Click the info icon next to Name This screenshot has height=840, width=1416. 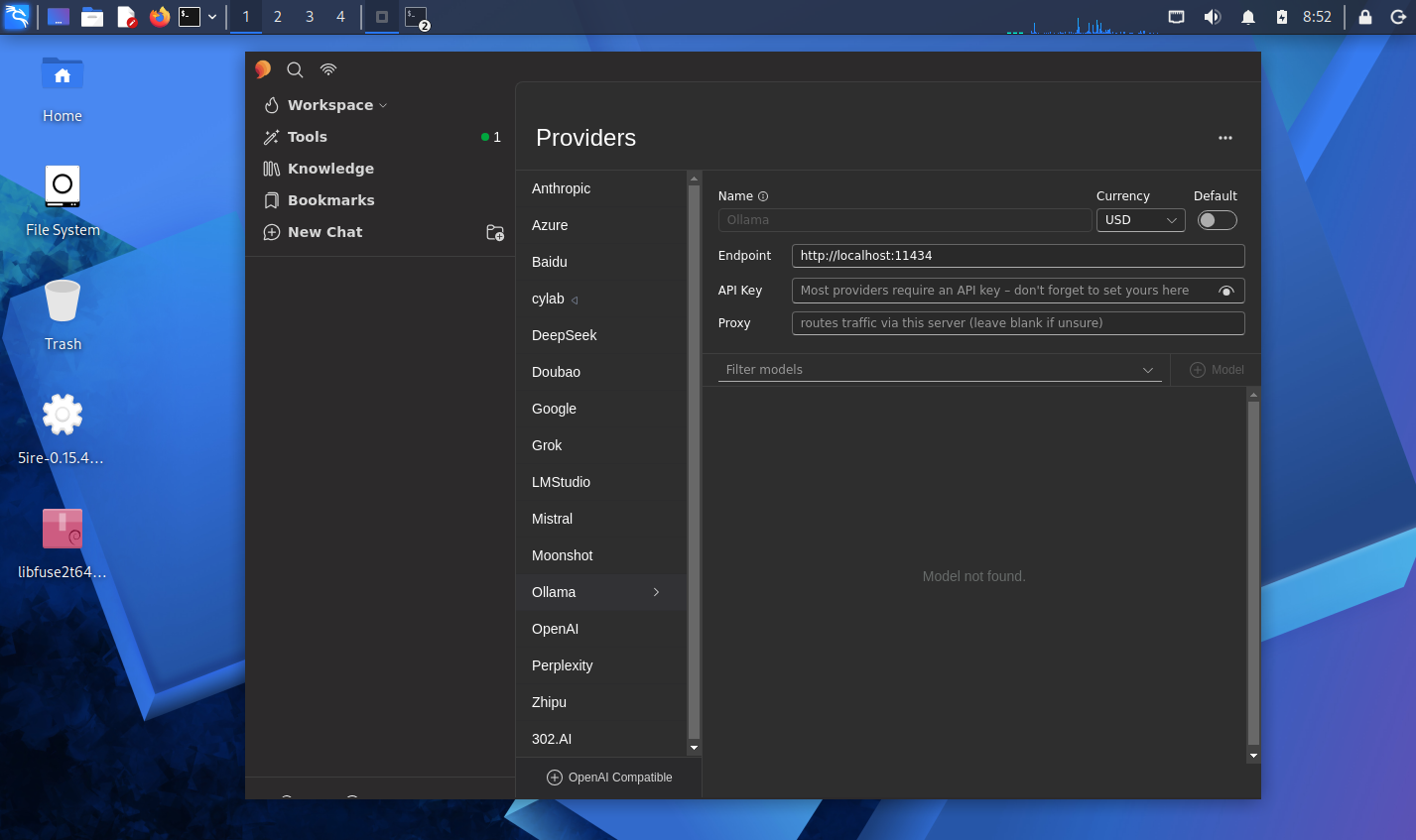point(763,196)
